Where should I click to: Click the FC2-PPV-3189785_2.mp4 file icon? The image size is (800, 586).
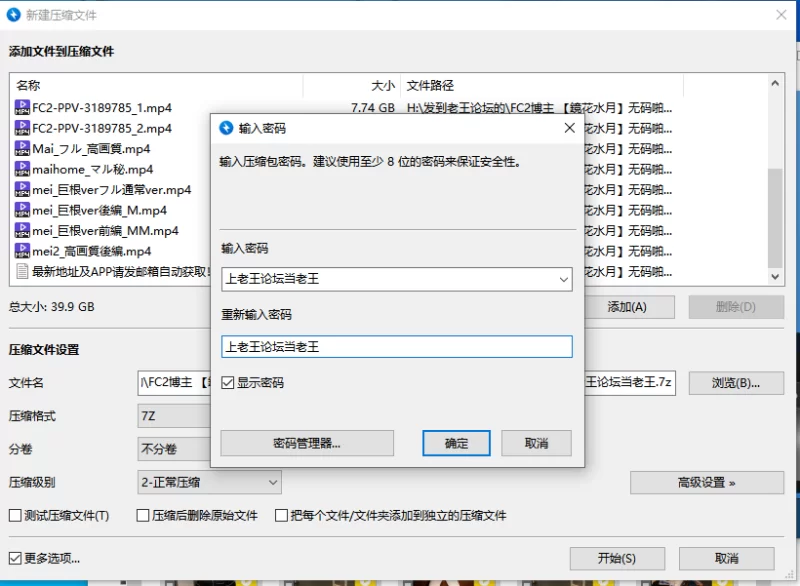tap(22, 128)
